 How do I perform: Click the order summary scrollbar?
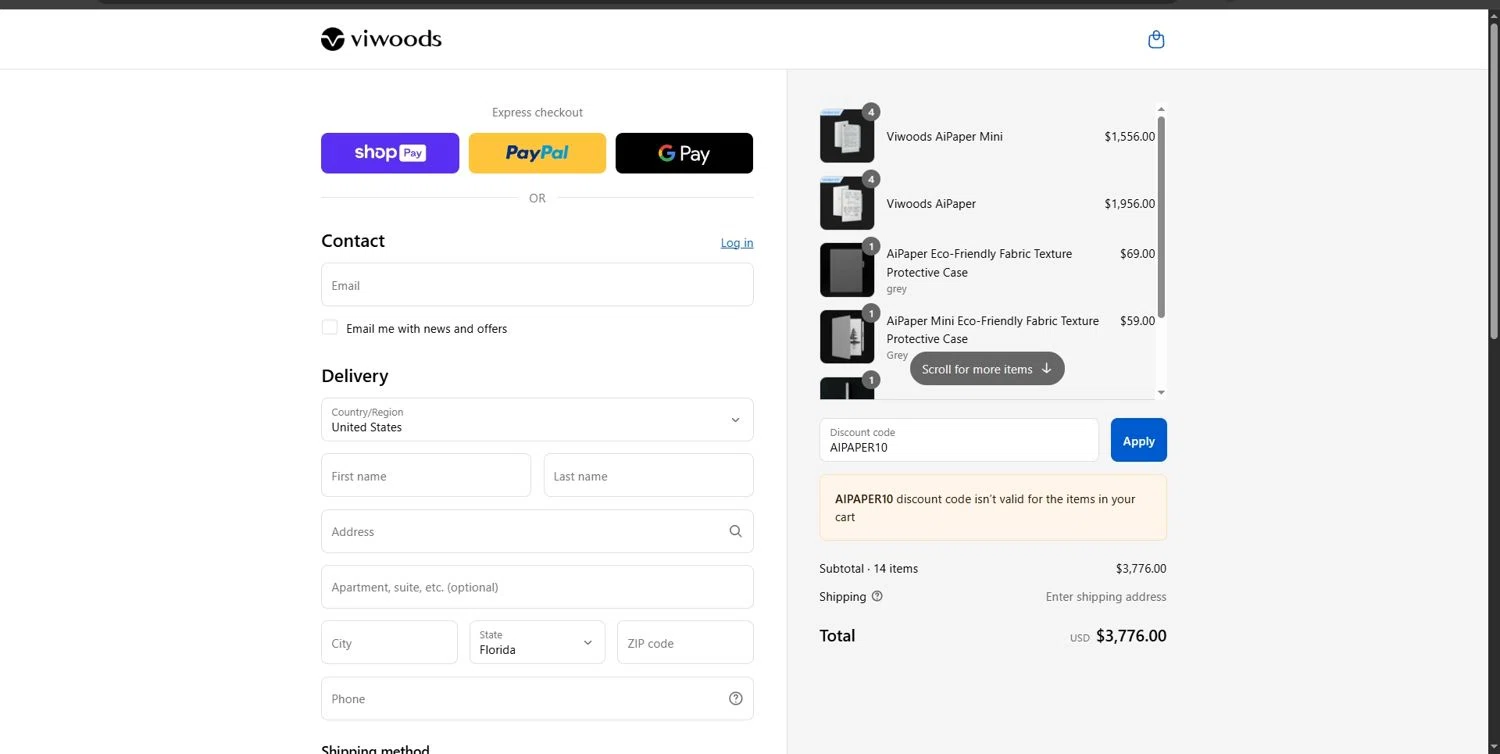1161,215
